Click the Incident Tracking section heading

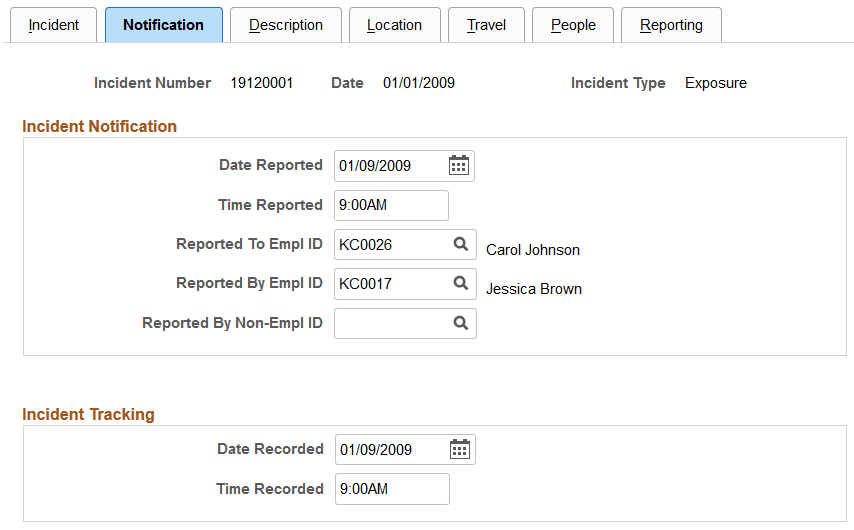point(88,415)
